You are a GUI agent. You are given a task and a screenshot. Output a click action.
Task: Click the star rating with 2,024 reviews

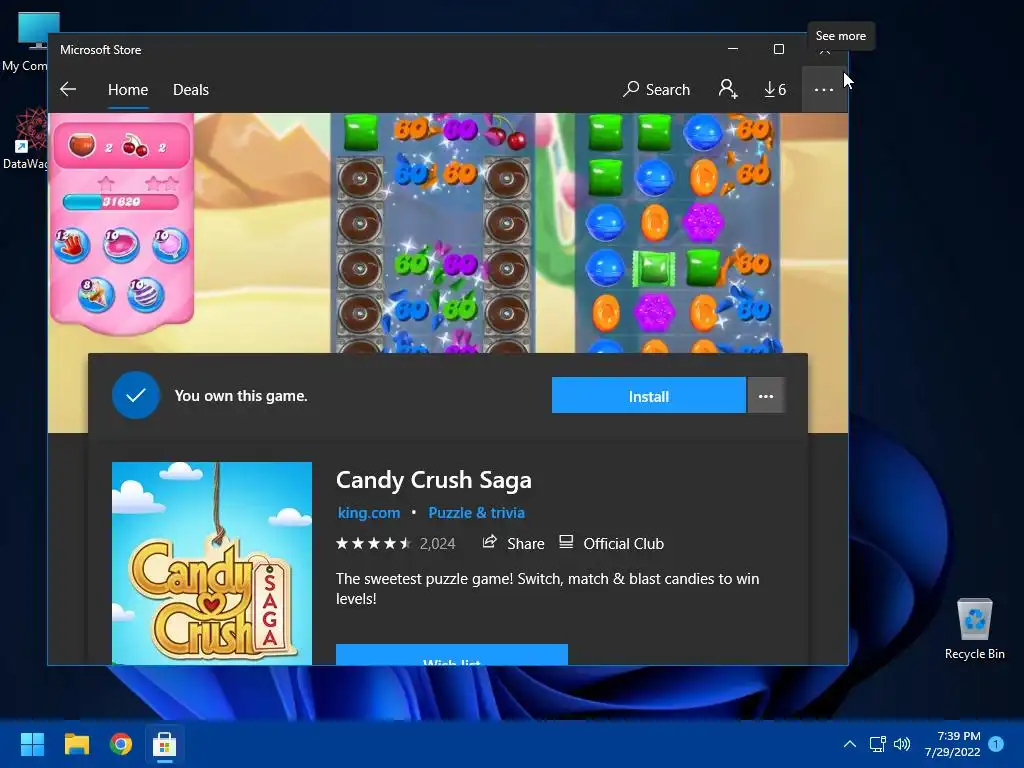[x=395, y=543]
